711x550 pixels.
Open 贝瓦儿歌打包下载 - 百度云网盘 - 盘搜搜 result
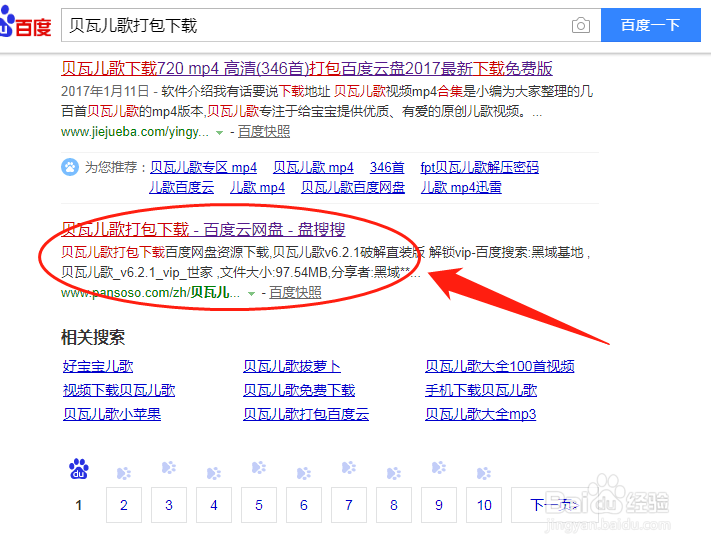tap(203, 229)
